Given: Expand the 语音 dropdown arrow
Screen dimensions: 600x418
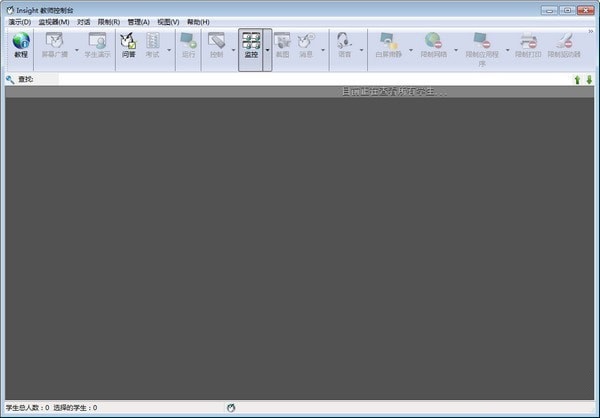Looking at the screenshot, I should click(x=361, y=50).
